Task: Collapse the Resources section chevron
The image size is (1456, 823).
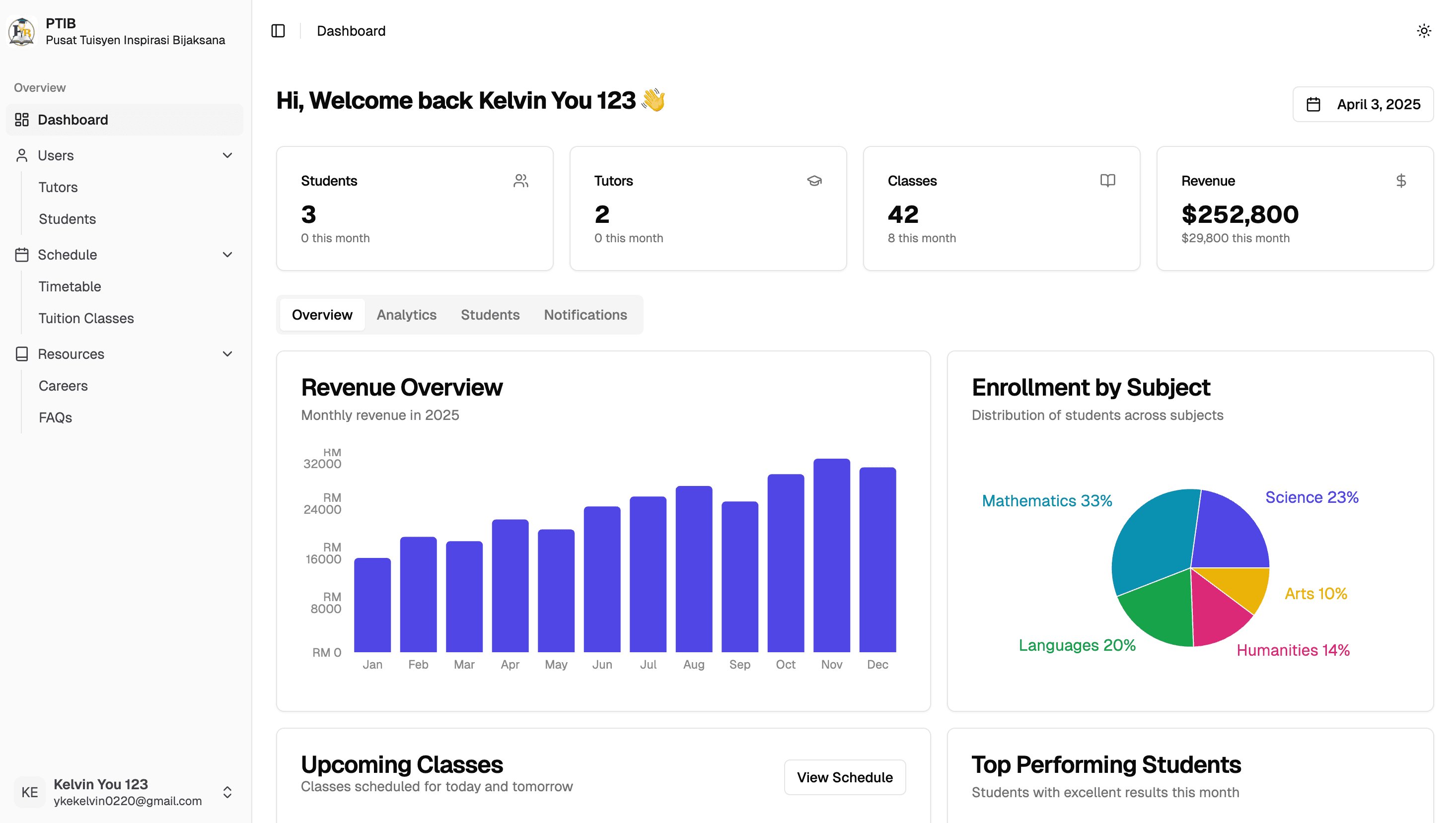Action: (x=227, y=354)
